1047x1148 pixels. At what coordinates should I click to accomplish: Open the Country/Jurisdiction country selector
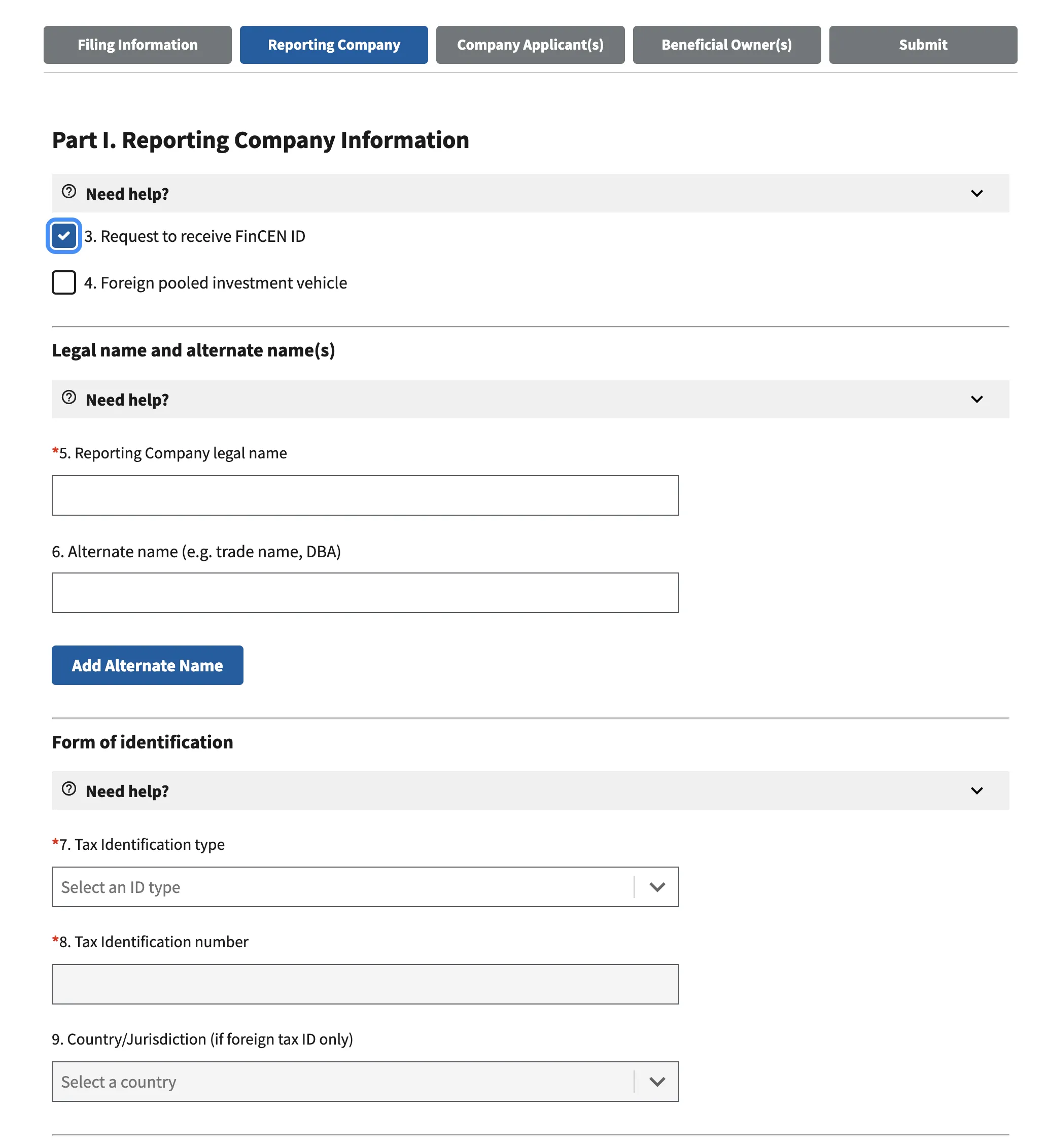pos(656,1082)
